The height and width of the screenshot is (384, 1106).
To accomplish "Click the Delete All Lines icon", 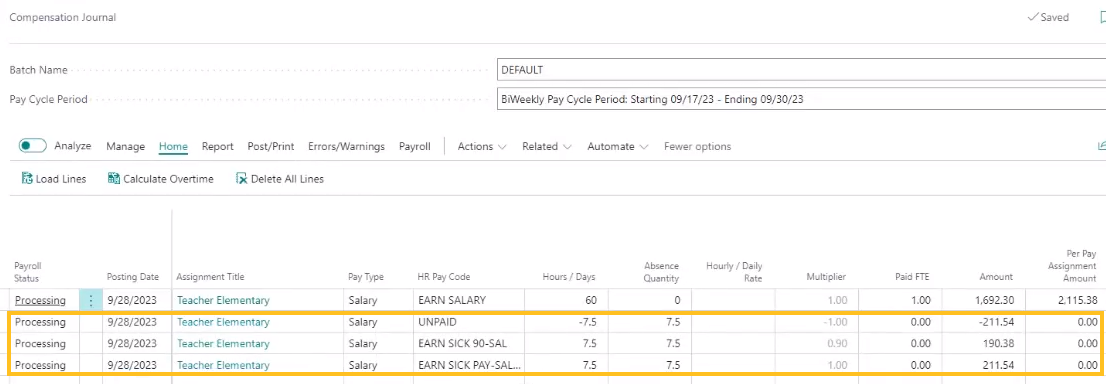I will point(242,179).
